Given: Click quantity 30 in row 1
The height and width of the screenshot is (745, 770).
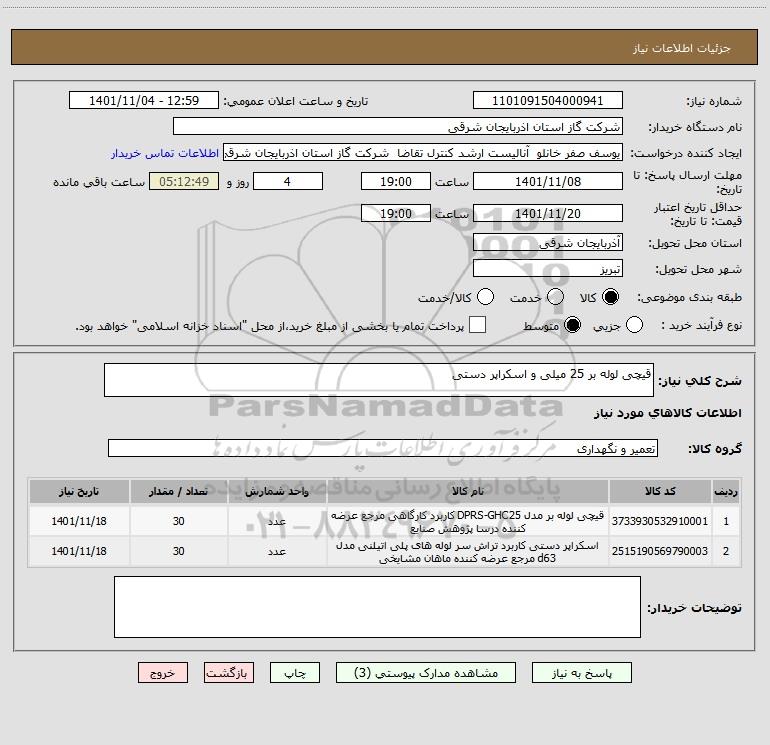Looking at the screenshot, I should [x=178, y=521].
